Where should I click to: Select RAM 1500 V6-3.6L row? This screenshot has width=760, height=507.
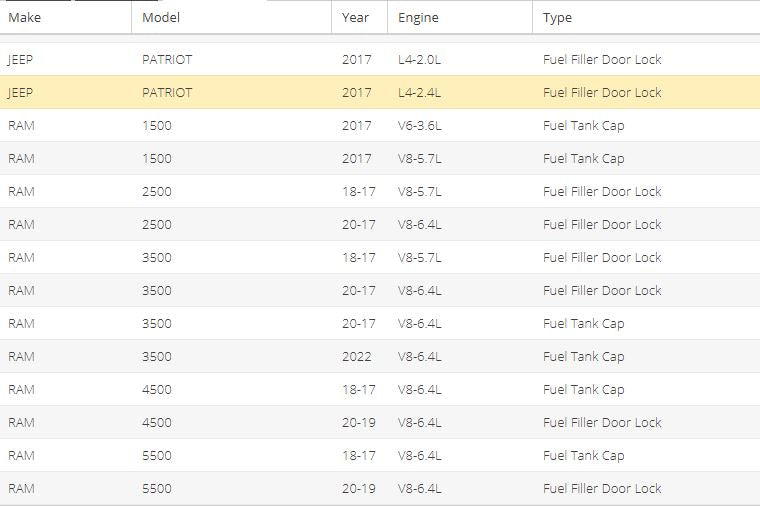(380, 125)
